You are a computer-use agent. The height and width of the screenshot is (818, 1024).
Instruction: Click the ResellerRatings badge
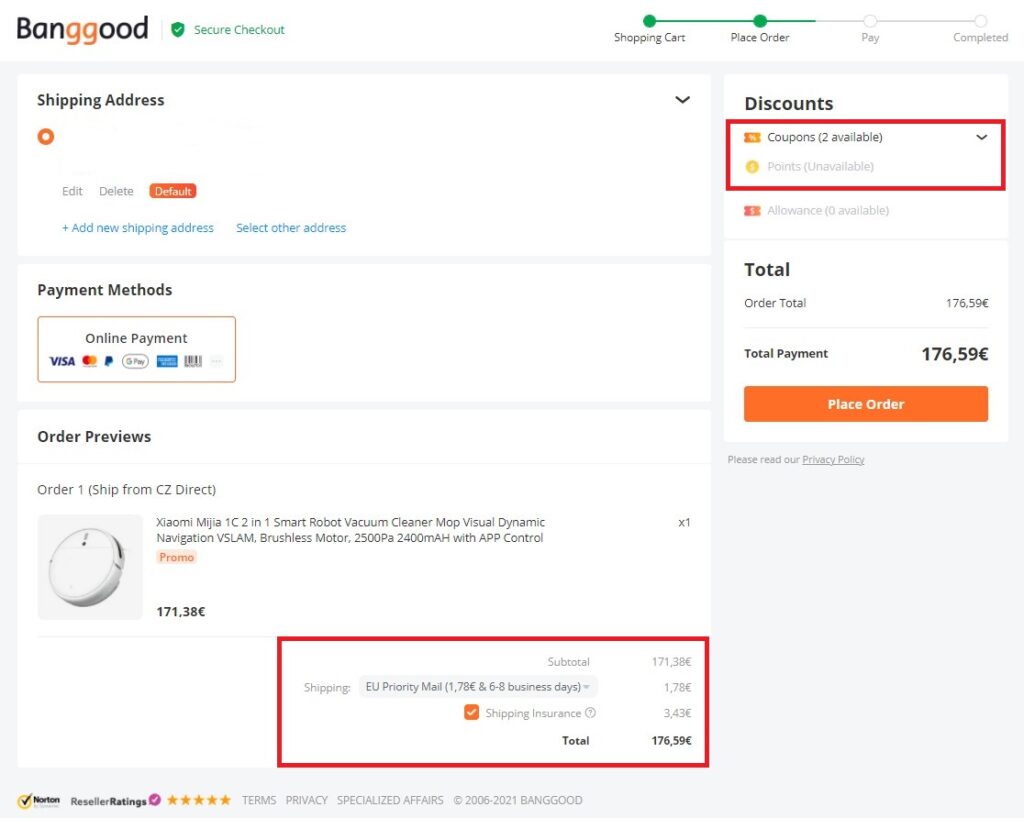tap(116, 800)
